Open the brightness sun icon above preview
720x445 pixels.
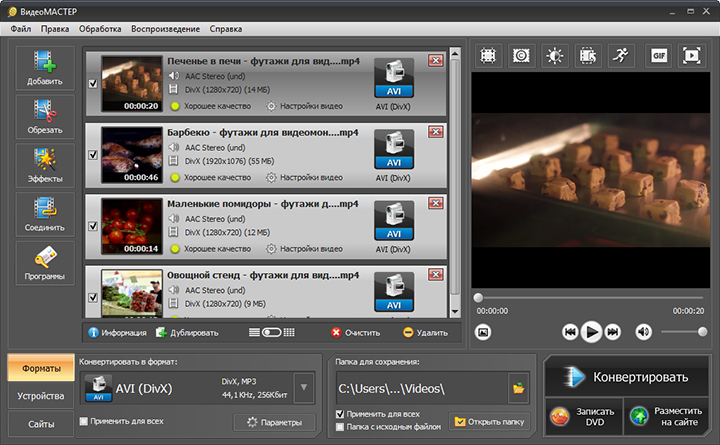pyautogui.click(x=555, y=56)
